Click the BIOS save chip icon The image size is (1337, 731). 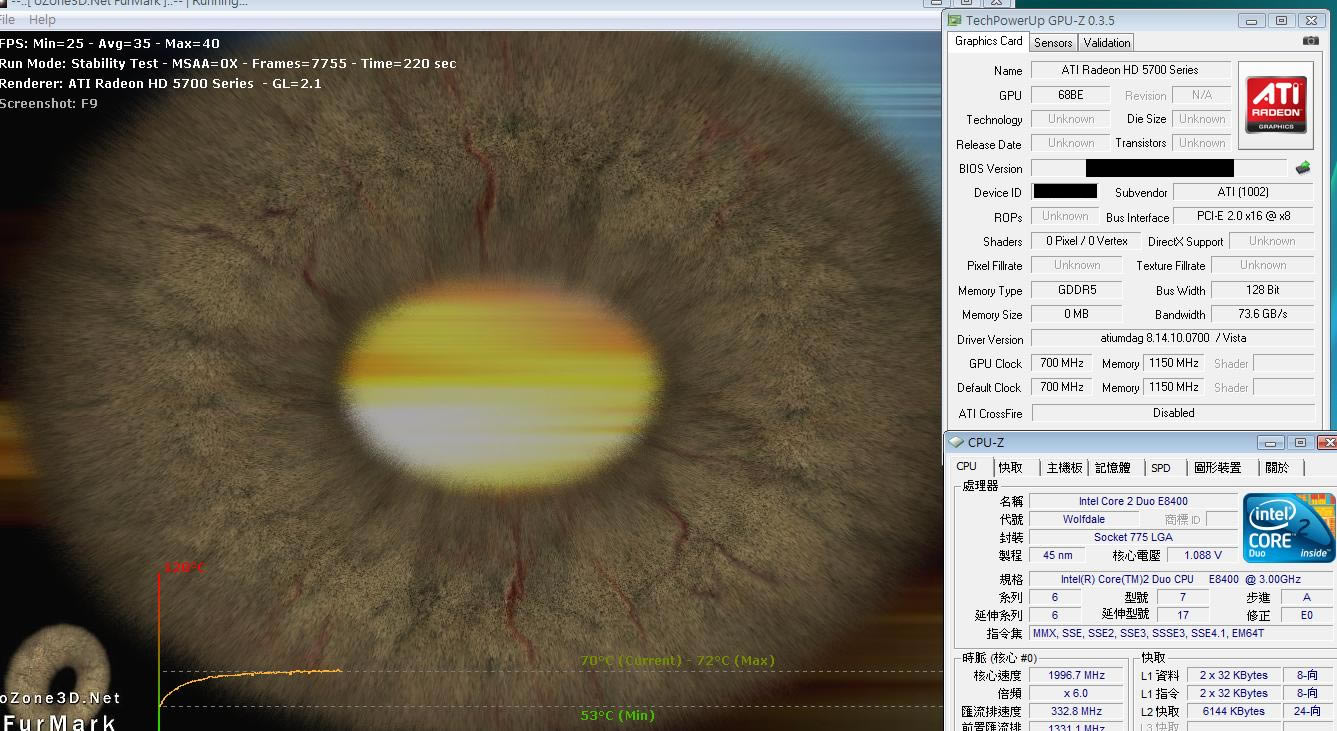[x=1302, y=168]
